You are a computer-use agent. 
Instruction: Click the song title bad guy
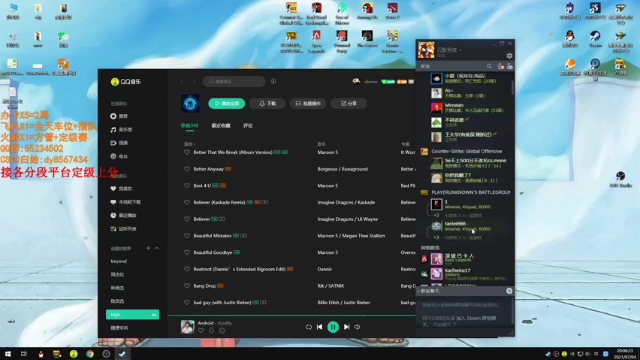(x=222, y=302)
